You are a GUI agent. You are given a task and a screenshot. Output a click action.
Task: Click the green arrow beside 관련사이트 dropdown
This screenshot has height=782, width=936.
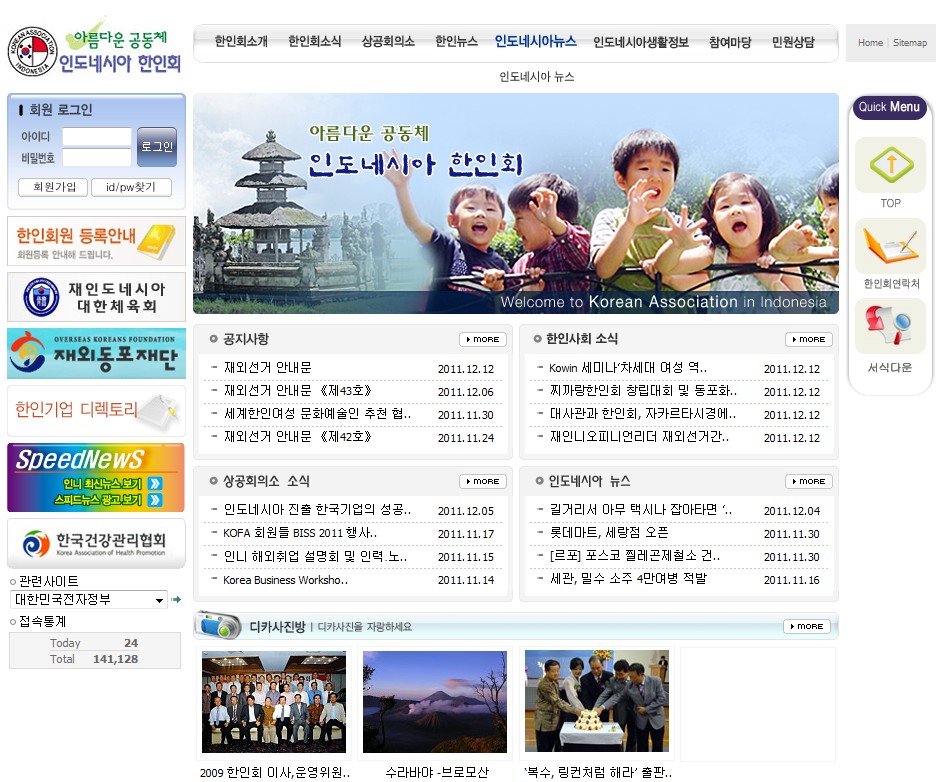point(176,599)
